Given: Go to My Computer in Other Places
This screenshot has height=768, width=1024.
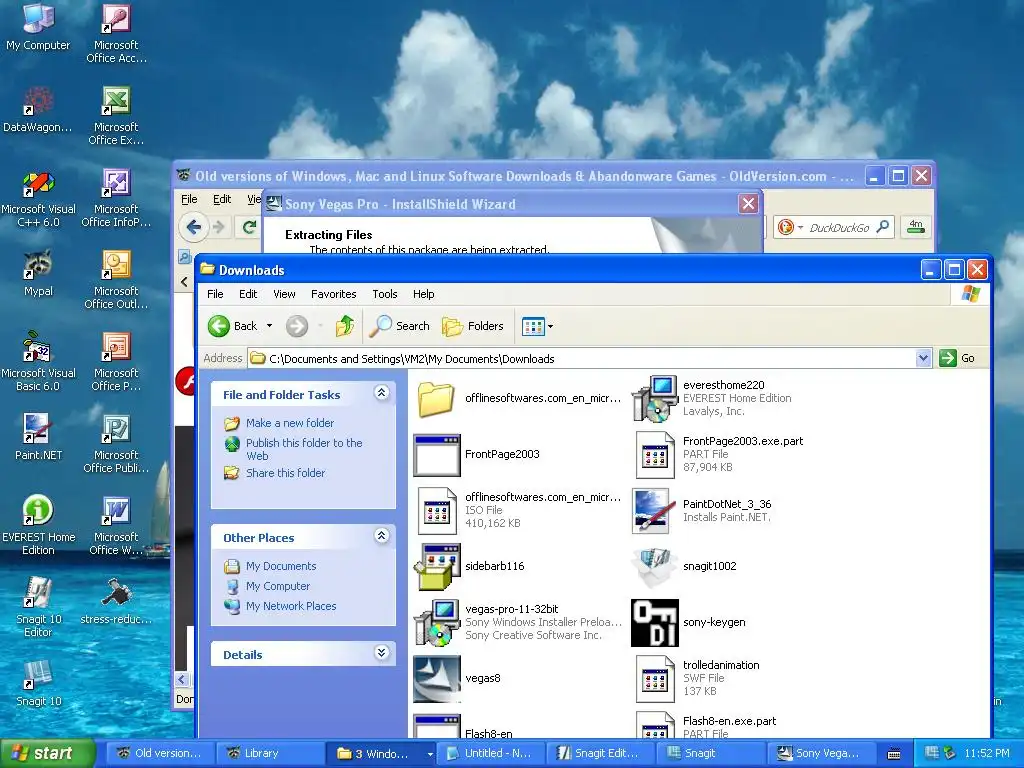Looking at the screenshot, I should coord(278,586).
